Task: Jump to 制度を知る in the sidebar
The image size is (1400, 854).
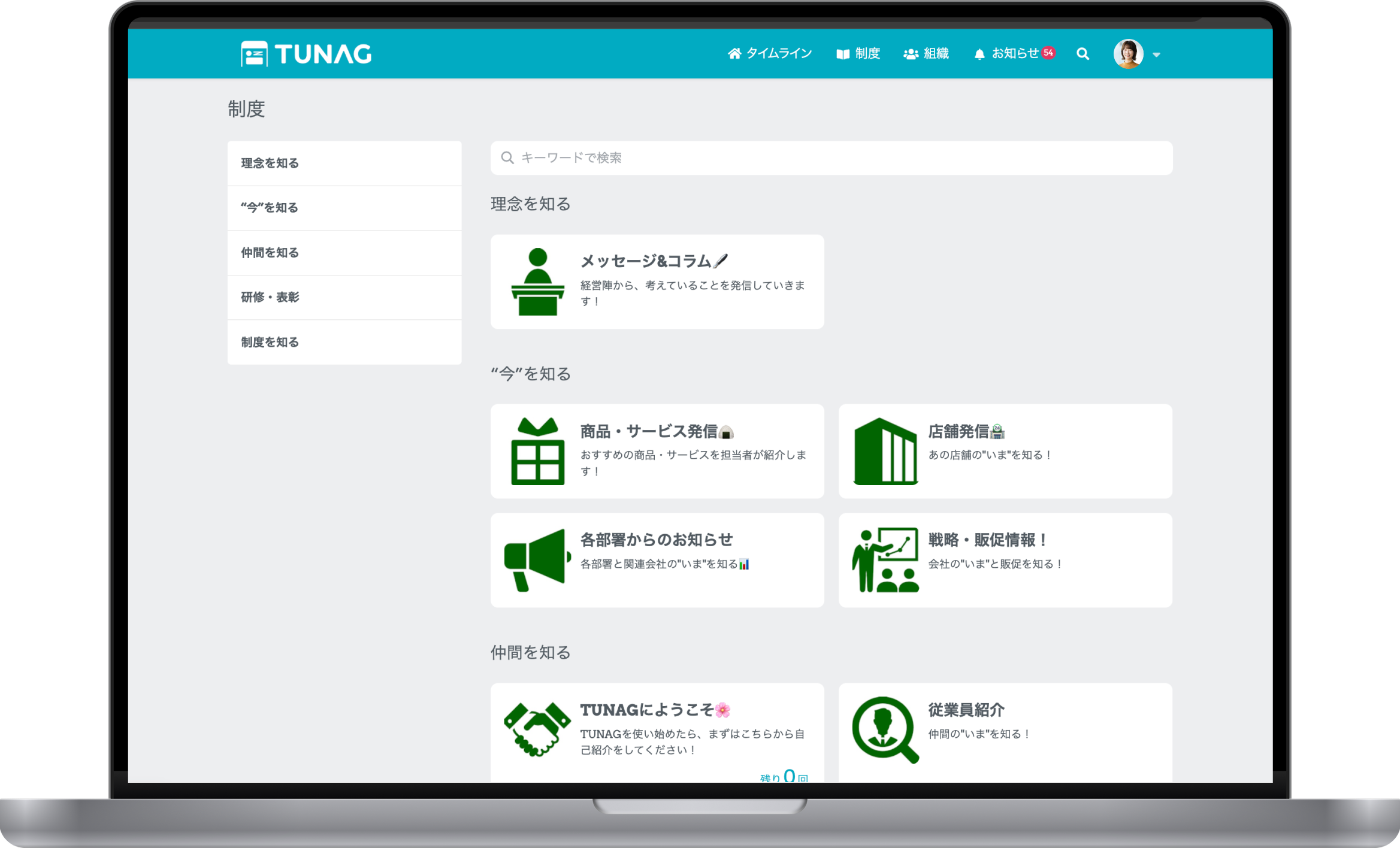Action: [270, 343]
